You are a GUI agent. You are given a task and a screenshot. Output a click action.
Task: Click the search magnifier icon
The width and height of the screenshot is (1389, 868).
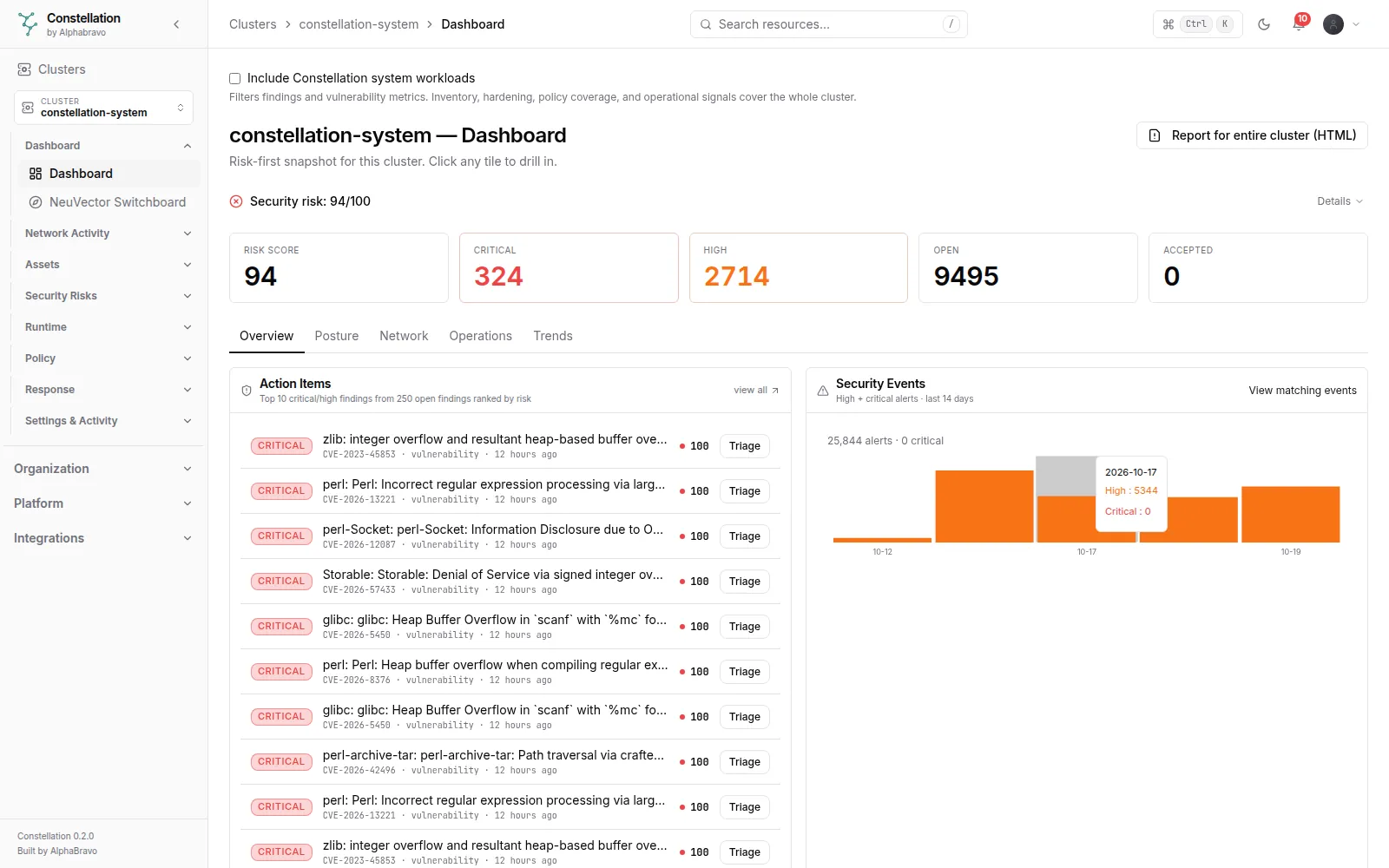[706, 24]
